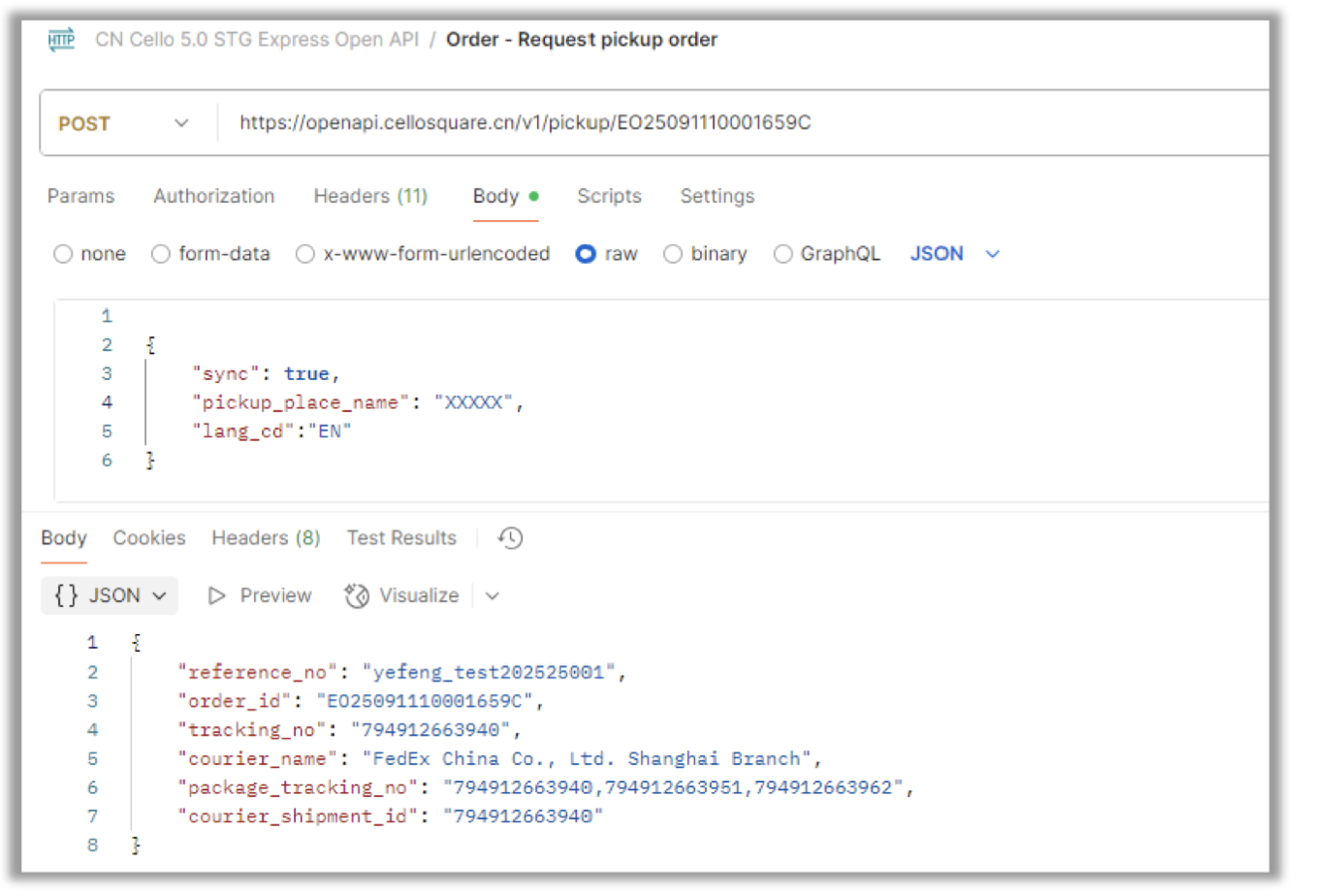Select the none body radio button

tap(64, 254)
